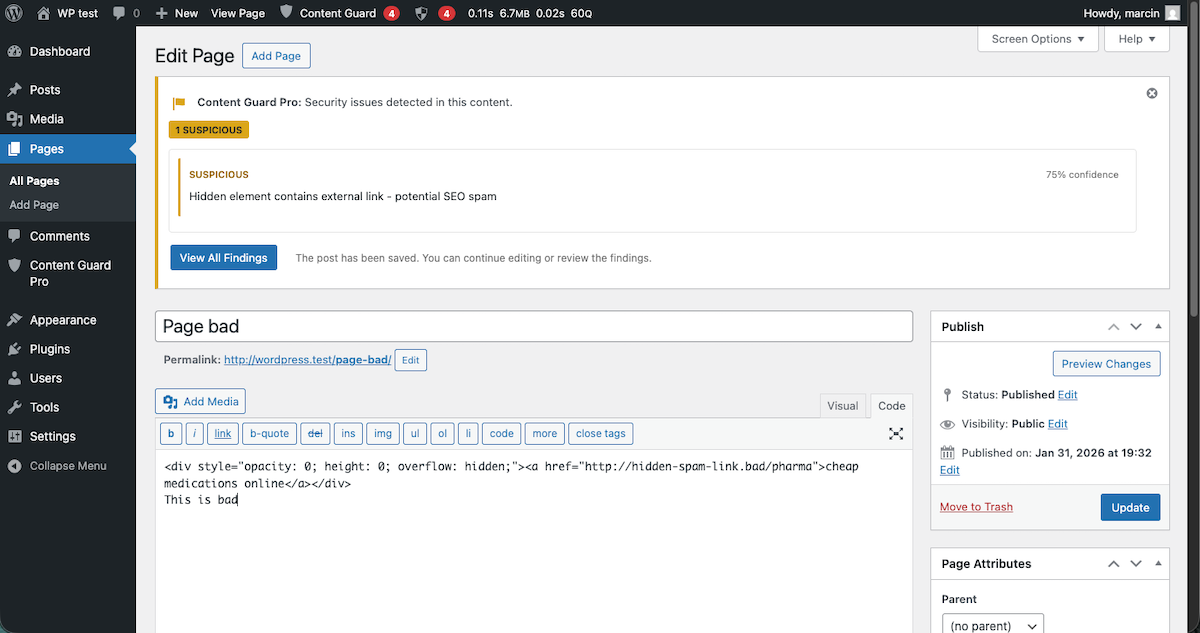Image resolution: width=1200 pixels, height=633 pixels.
Task: Enter distraction-free writing mode via fullscreen icon
Action: [x=896, y=434]
